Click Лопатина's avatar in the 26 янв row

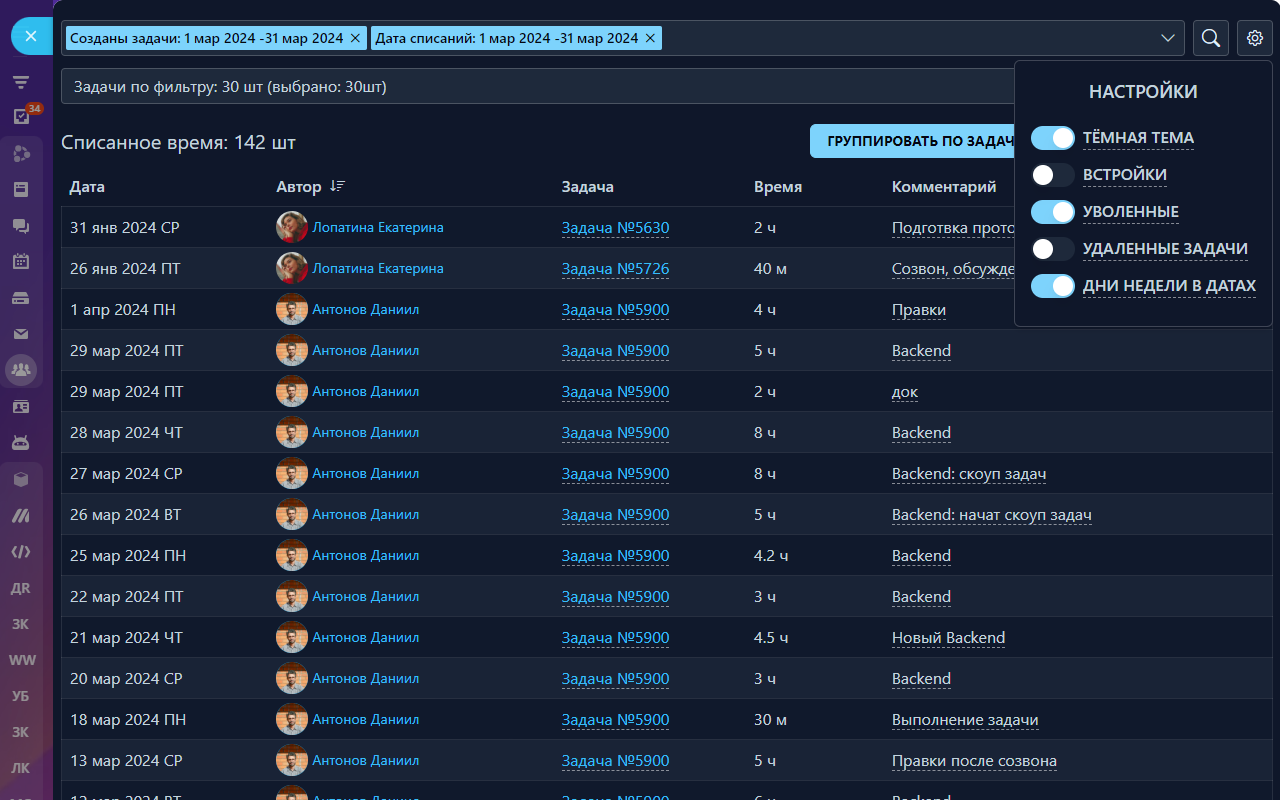(x=292, y=269)
